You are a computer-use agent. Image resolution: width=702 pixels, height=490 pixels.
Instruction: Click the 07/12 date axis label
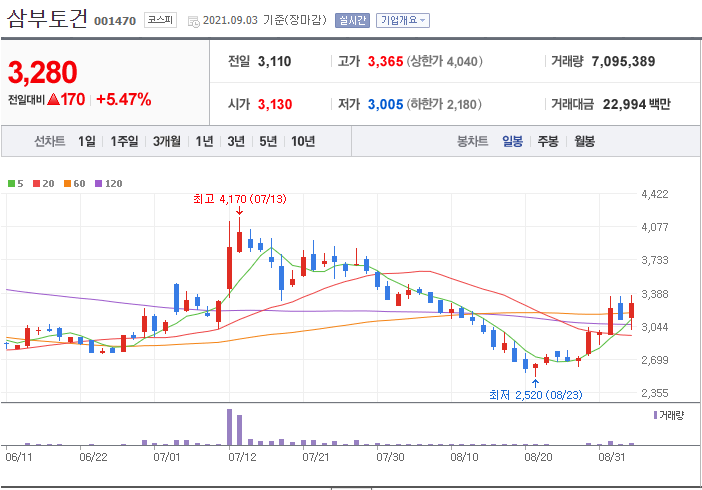(242, 457)
